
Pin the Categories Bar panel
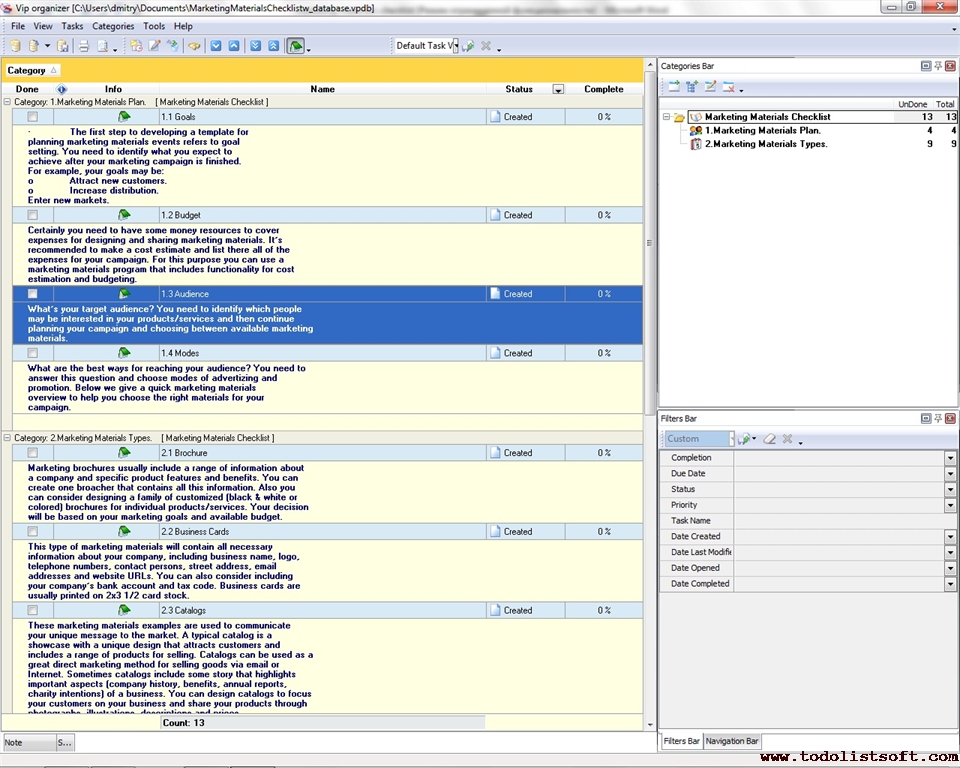[937, 66]
